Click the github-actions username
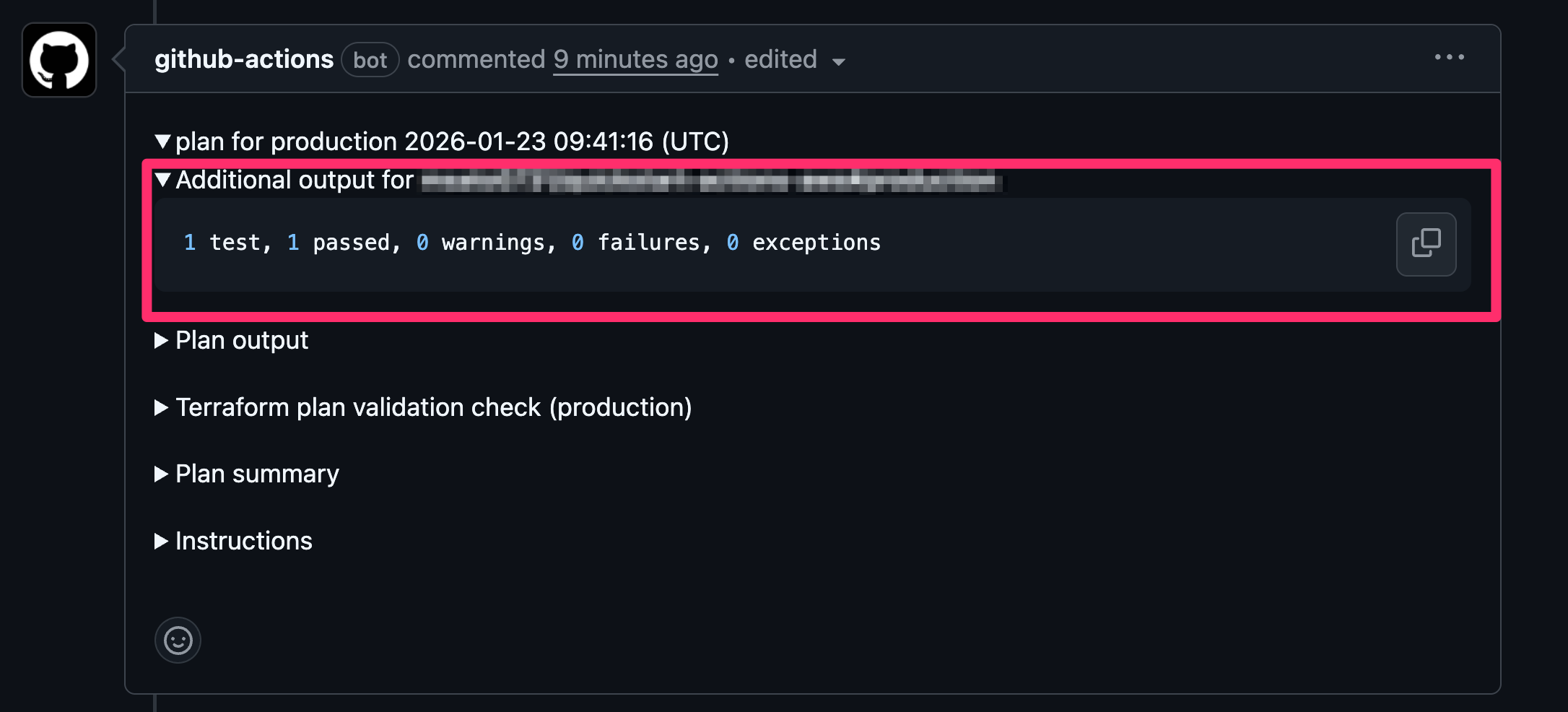Viewport: 1568px width, 712px height. click(x=243, y=59)
